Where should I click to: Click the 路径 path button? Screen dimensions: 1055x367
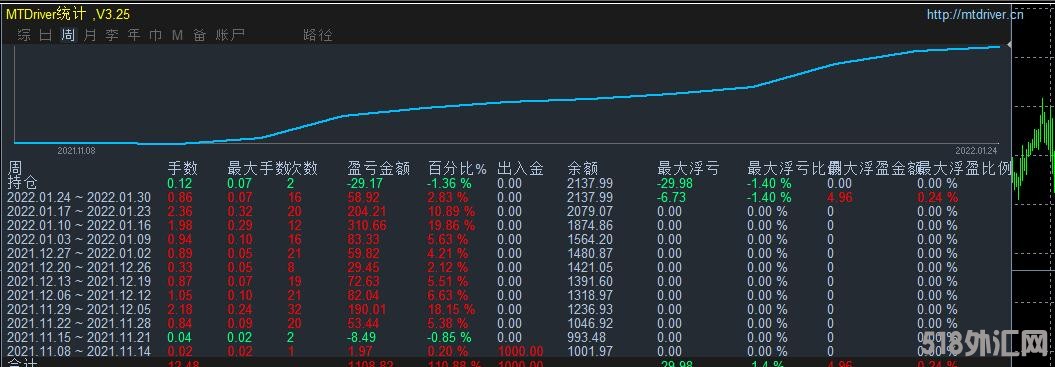(318, 35)
